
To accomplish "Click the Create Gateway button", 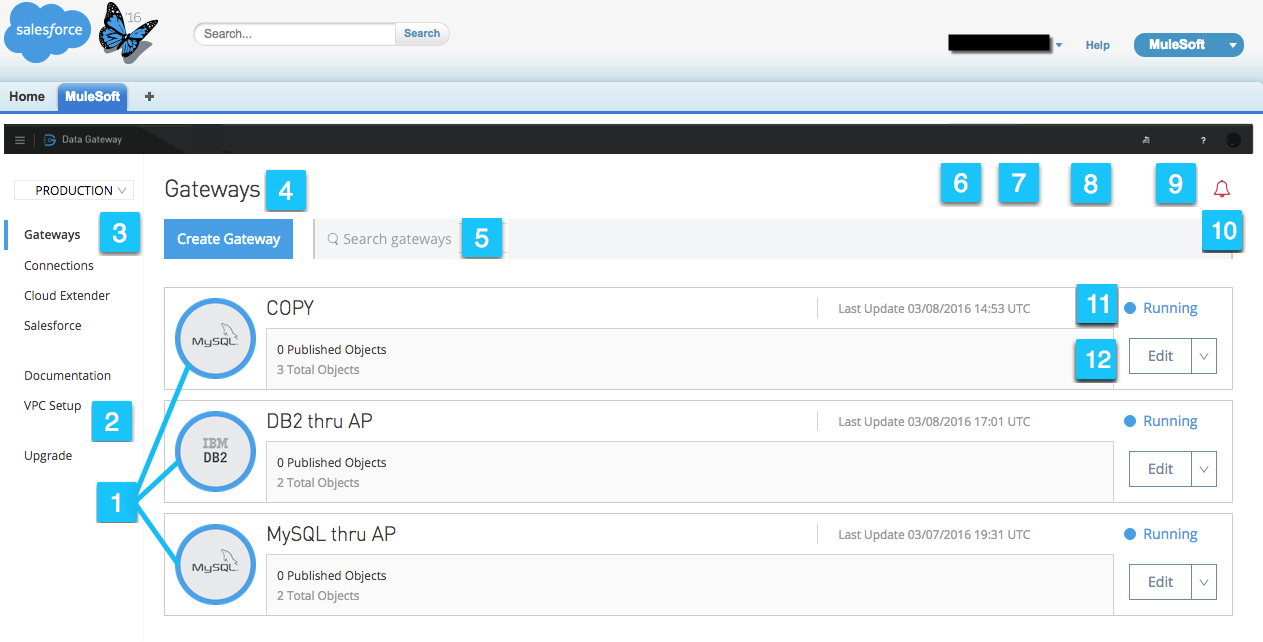I will tap(228, 239).
